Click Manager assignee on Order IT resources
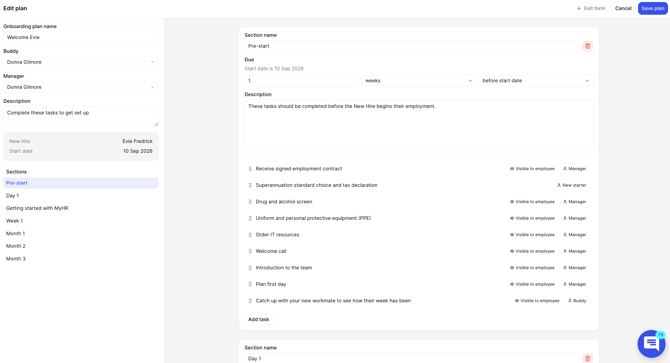The image size is (670, 363). click(574, 235)
